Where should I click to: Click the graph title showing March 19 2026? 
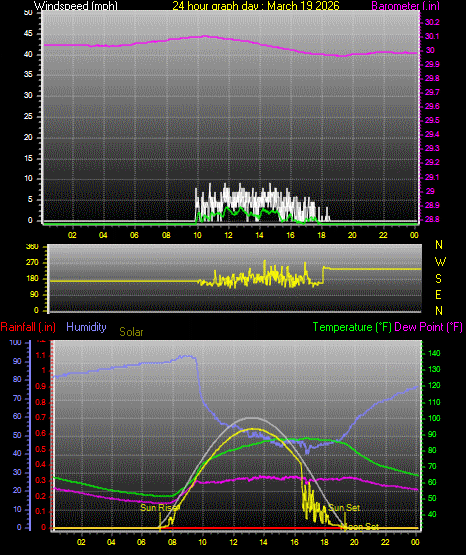(x=256, y=5)
